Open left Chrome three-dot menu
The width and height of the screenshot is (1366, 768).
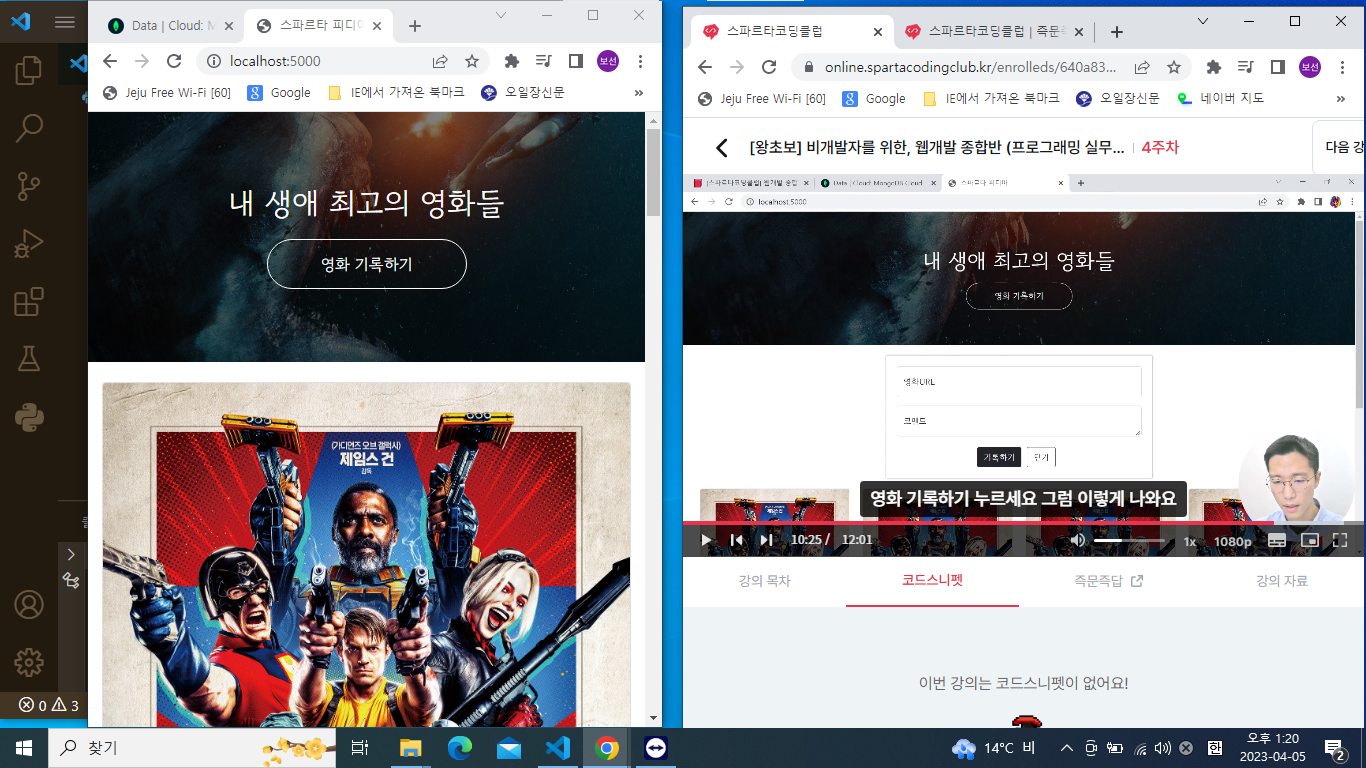click(640, 61)
